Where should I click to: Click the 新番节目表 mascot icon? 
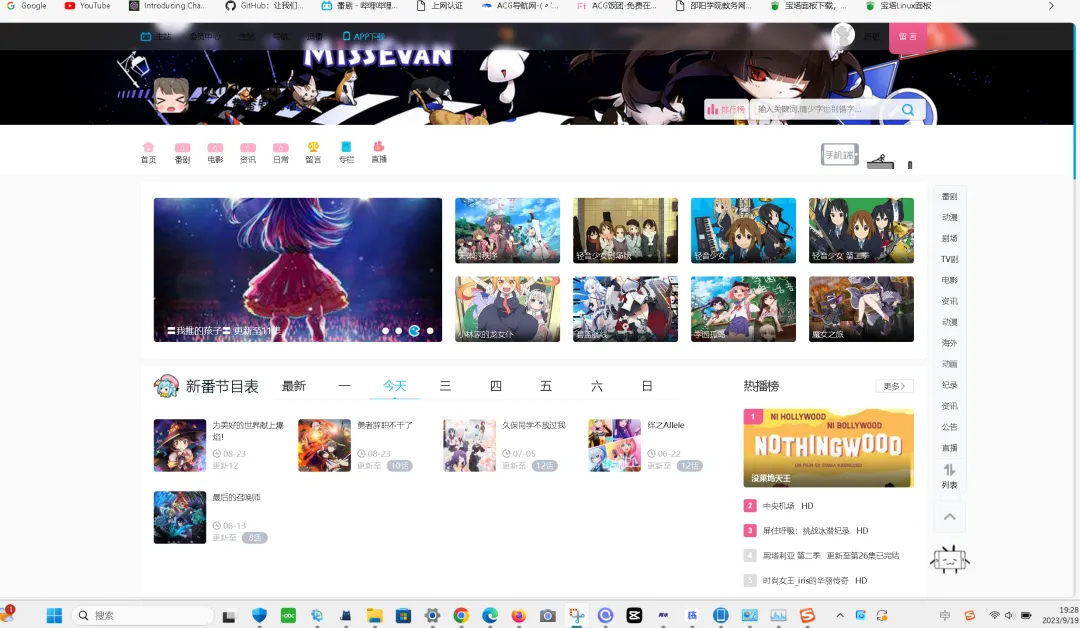(166, 386)
